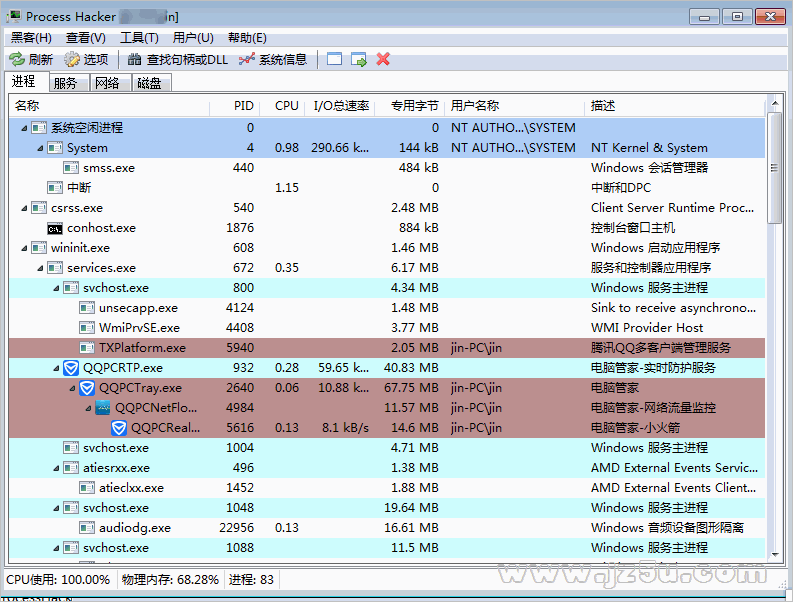The height and width of the screenshot is (602, 793).
Task: Switch to the 服务 (Services) tab
Action: (69, 83)
